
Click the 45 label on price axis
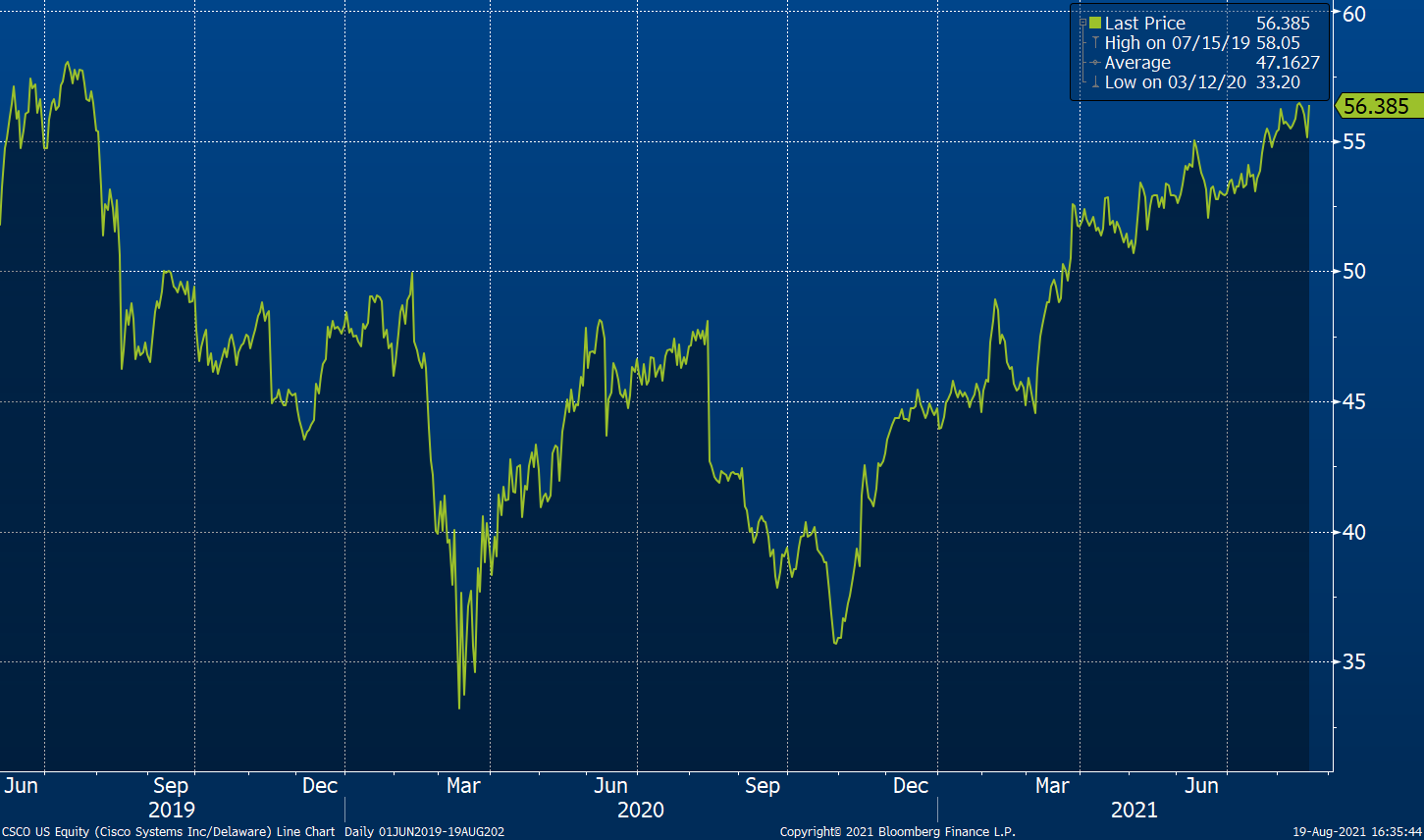click(x=1355, y=401)
